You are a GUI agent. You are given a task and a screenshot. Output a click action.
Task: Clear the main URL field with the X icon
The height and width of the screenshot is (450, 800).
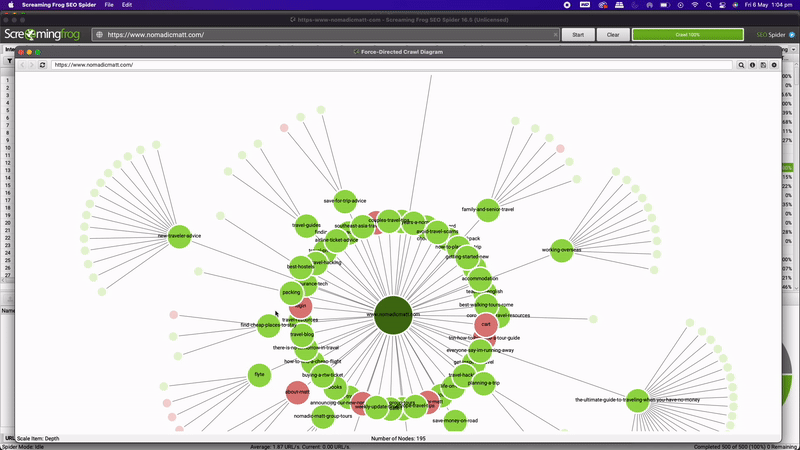click(x=555, y=35)
